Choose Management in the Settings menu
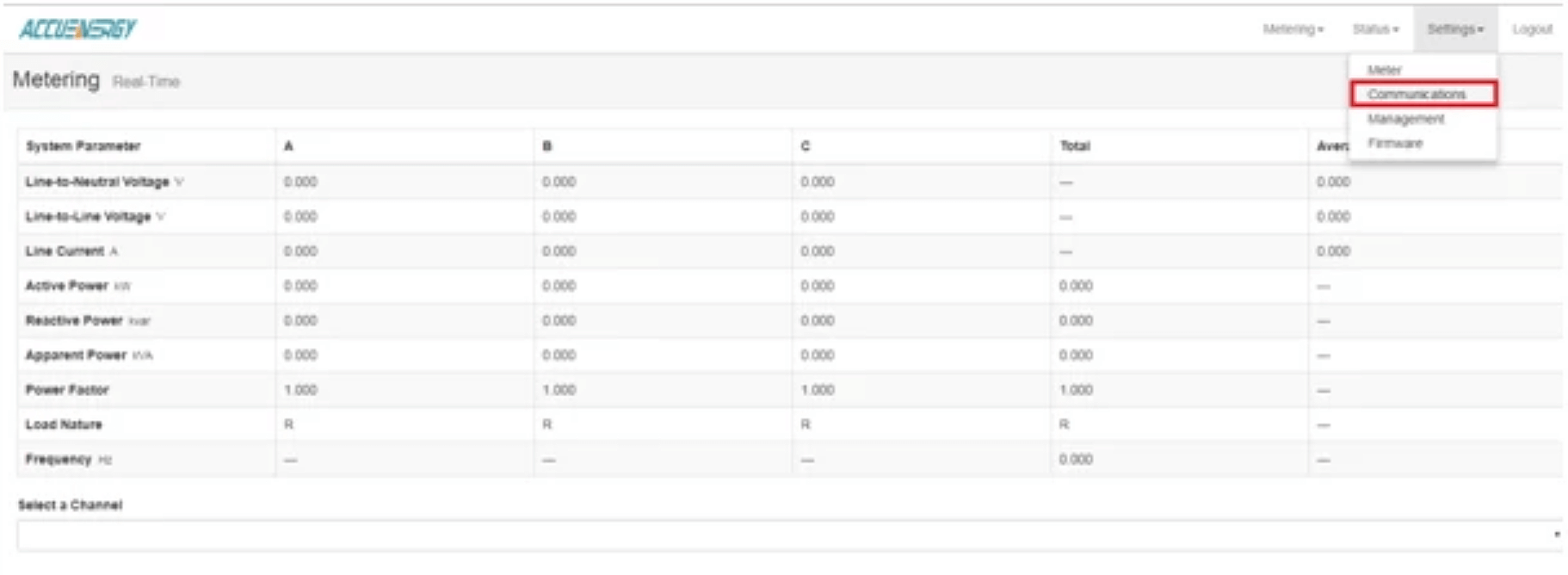 (1406, 119)
